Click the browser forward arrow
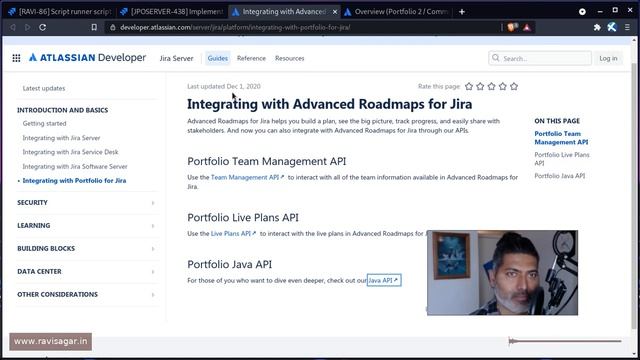Viewport: 640px width, 360px height. (x=27, y=27)
